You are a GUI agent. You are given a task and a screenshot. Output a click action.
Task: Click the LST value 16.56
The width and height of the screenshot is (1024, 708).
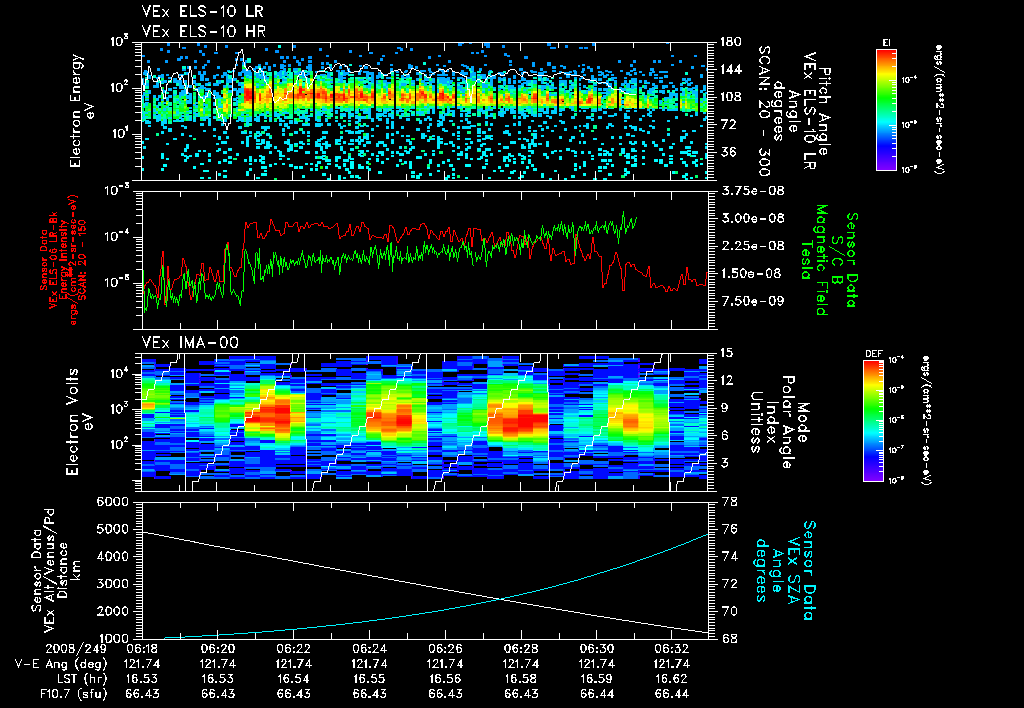click(445, 679)
